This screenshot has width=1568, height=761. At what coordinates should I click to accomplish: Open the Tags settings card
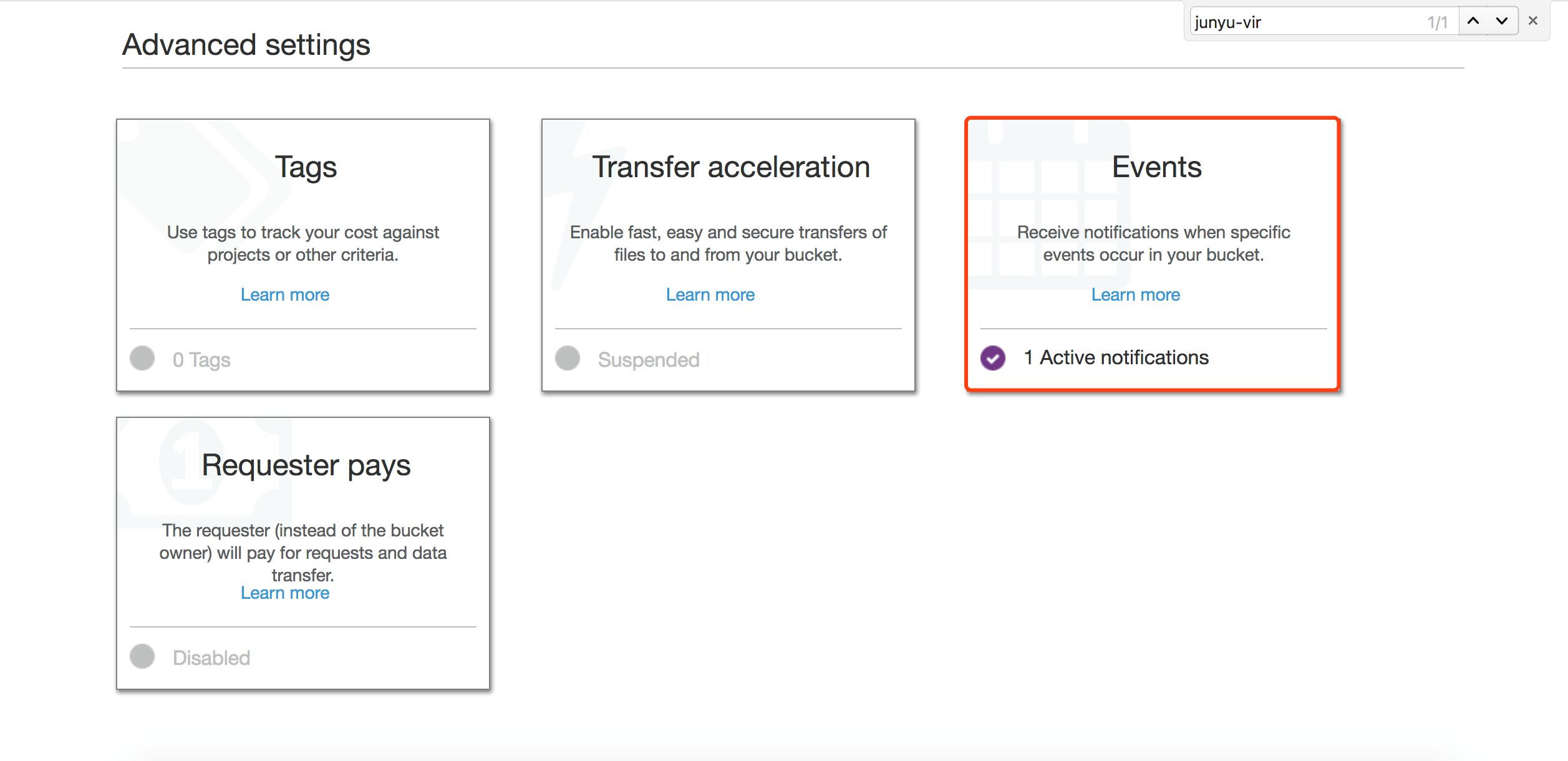(x=303, y=255)
